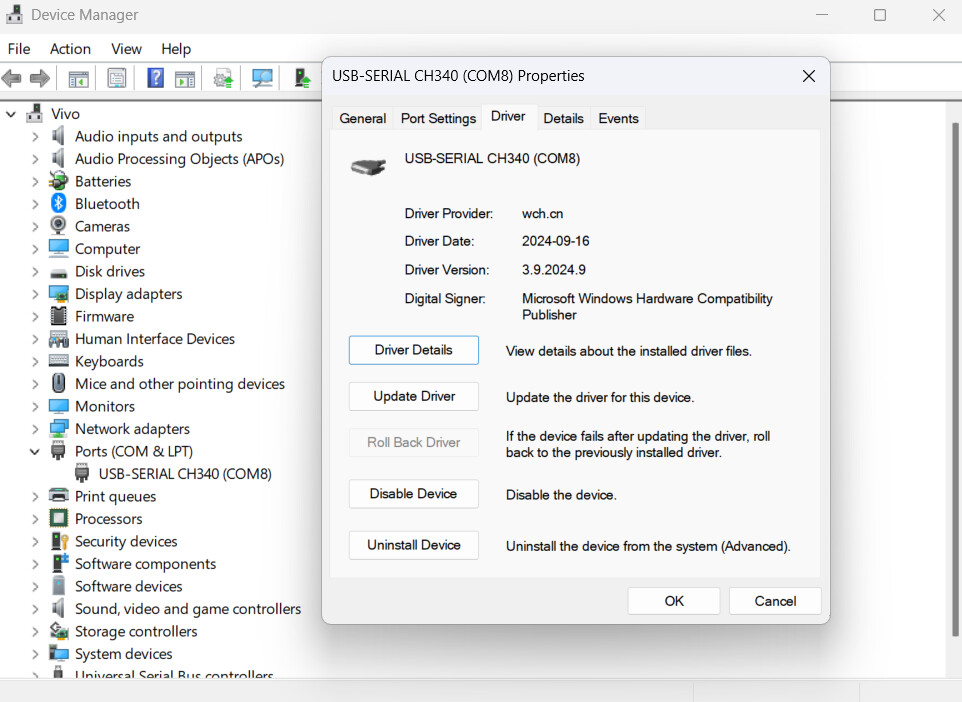Click the Human Interface Devices icon

pos(58,339)
